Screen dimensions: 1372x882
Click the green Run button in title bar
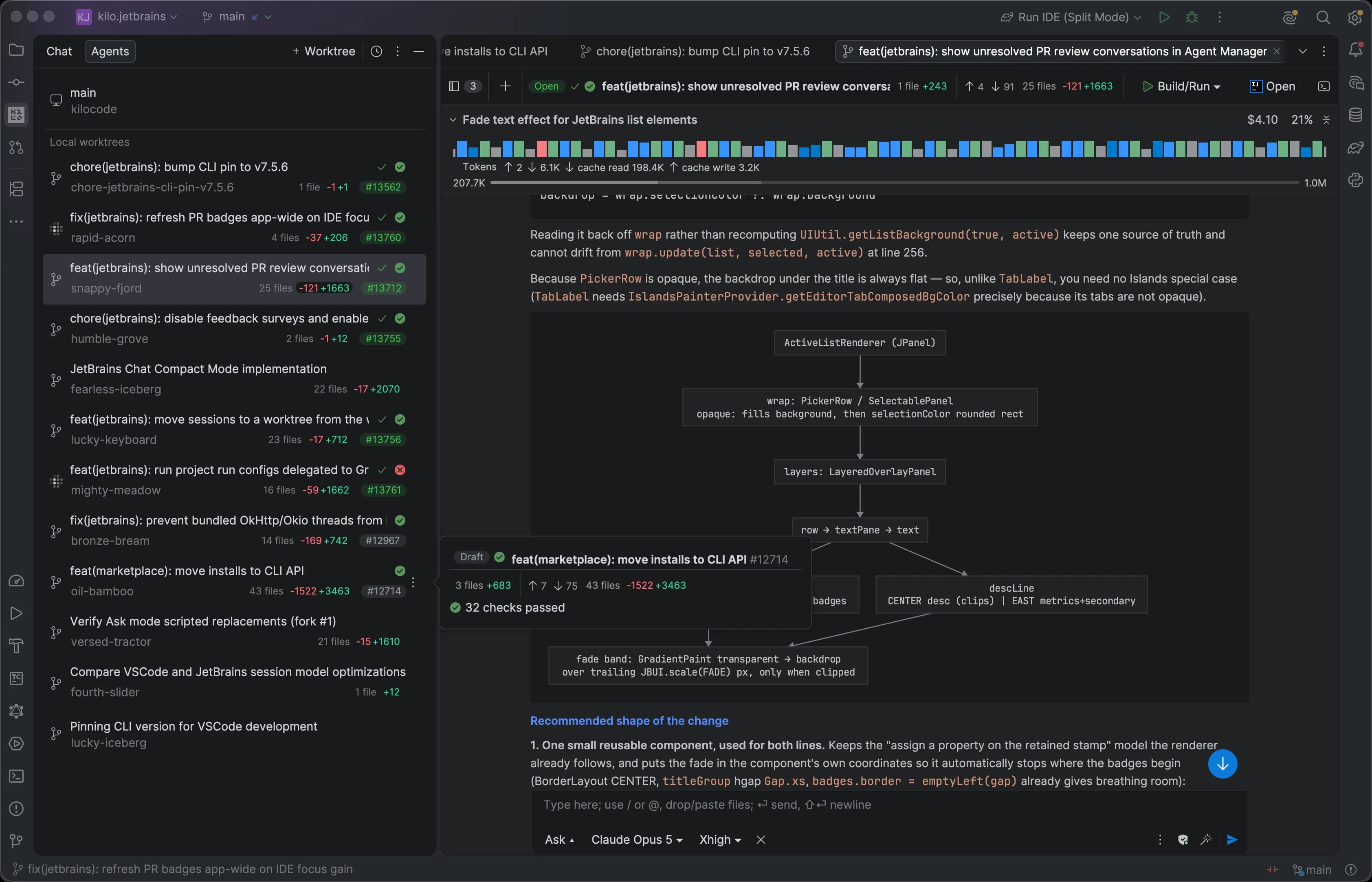coord(1163,17)
